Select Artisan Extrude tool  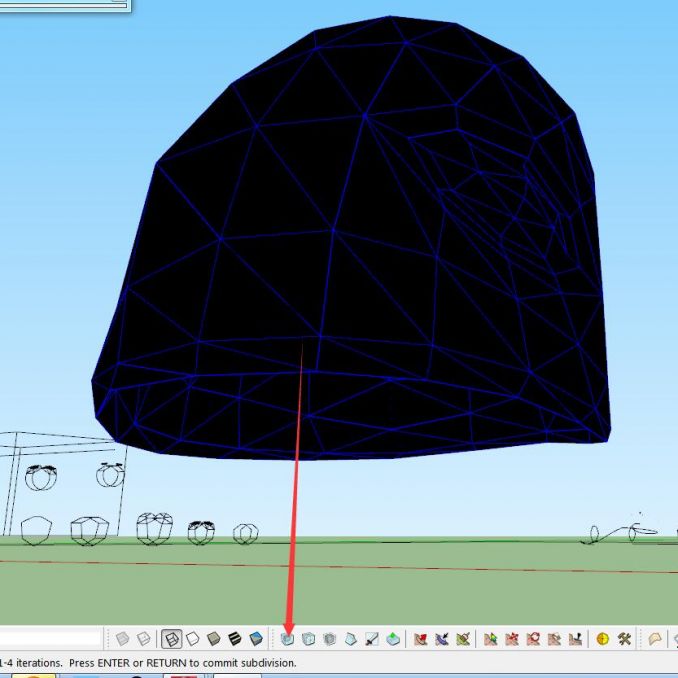point(393,639)
